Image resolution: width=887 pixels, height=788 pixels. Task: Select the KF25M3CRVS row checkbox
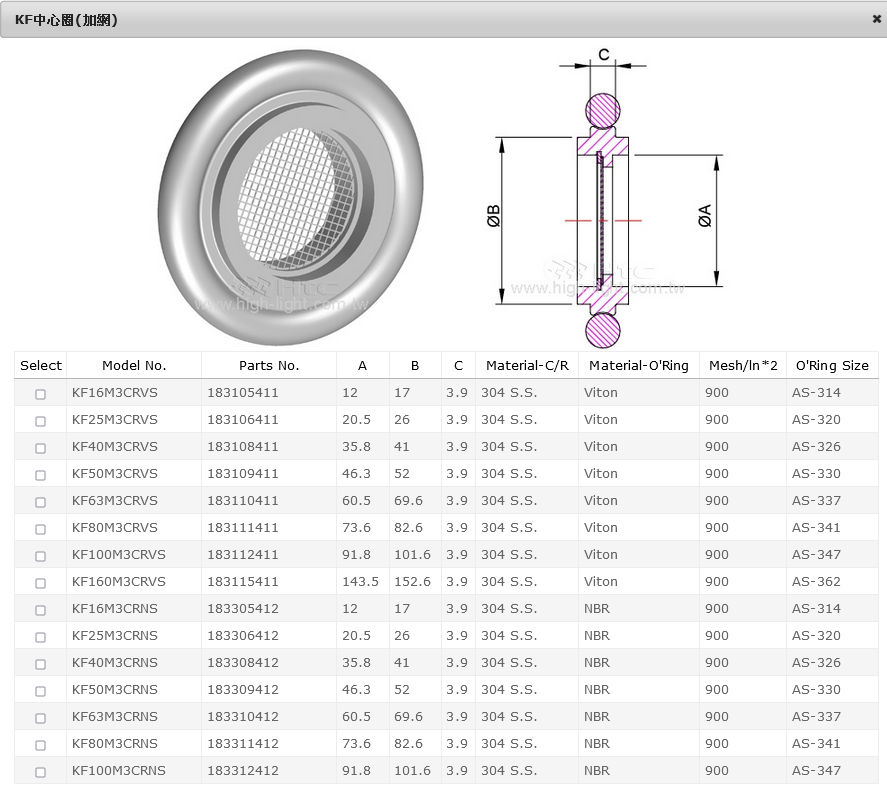[41, 421]
